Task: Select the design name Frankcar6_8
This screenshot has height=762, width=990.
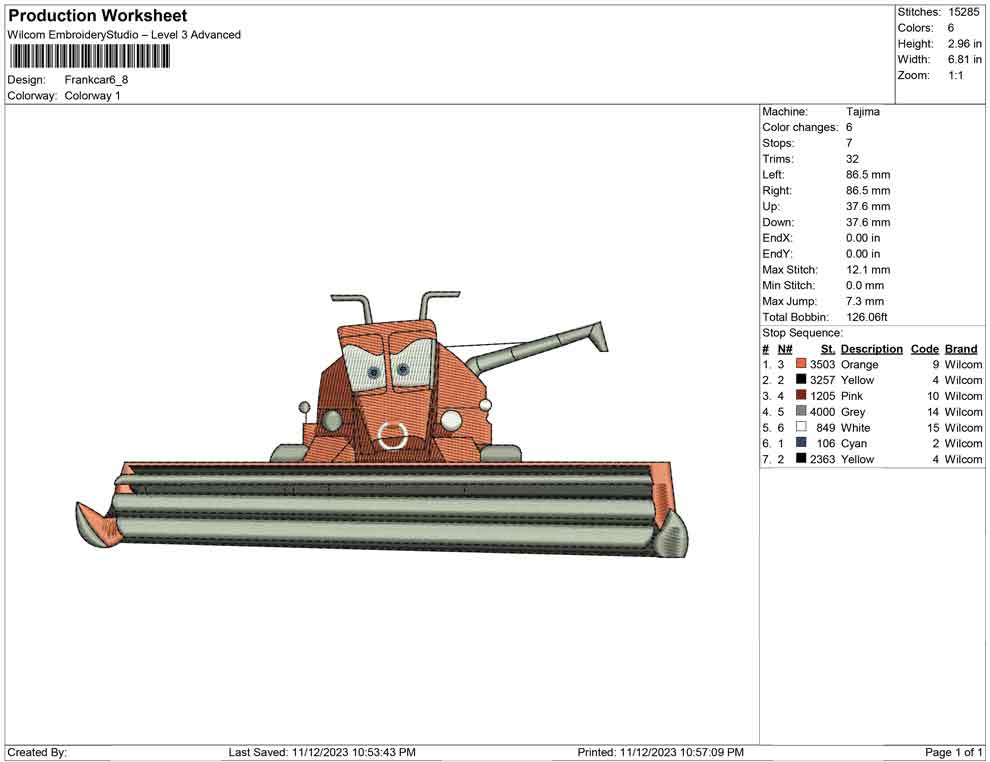Action: coord(97,80)
